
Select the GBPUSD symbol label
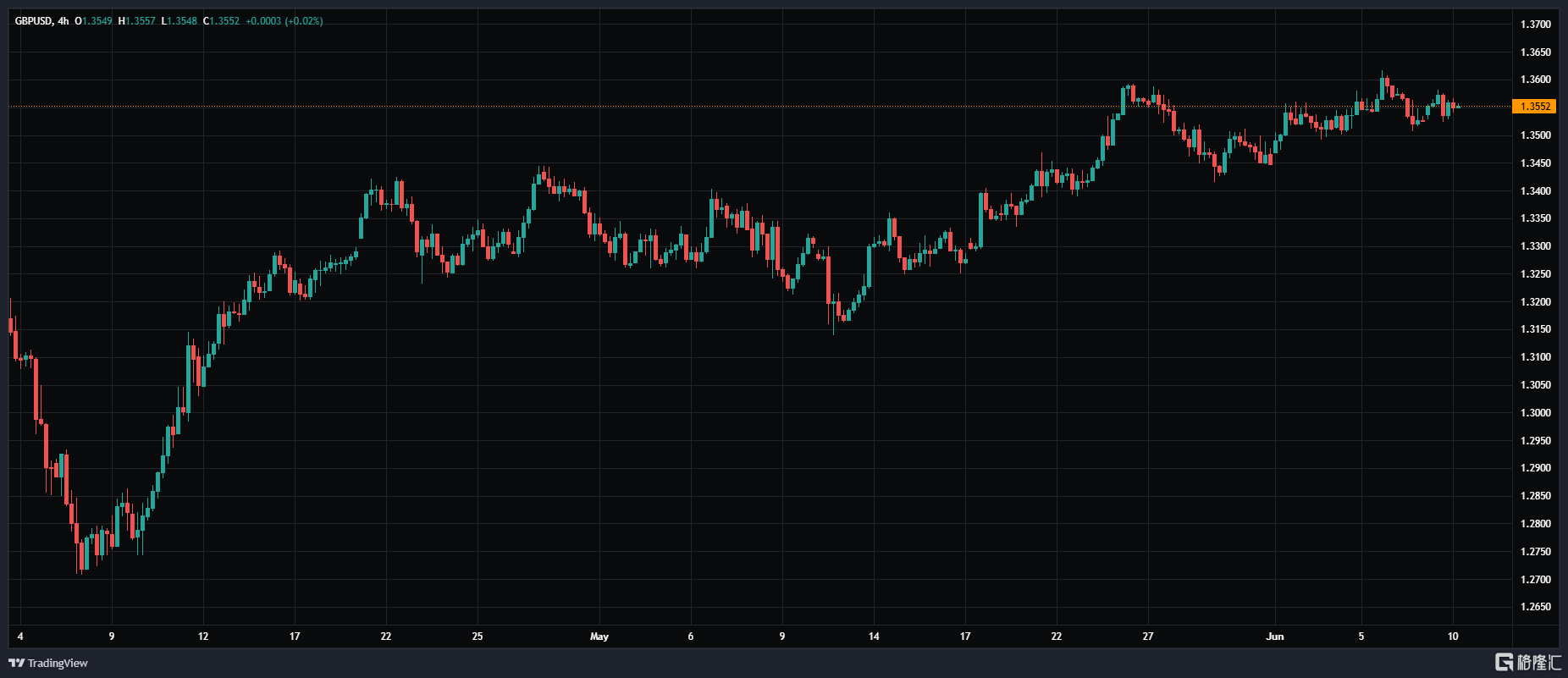[33, 21]
